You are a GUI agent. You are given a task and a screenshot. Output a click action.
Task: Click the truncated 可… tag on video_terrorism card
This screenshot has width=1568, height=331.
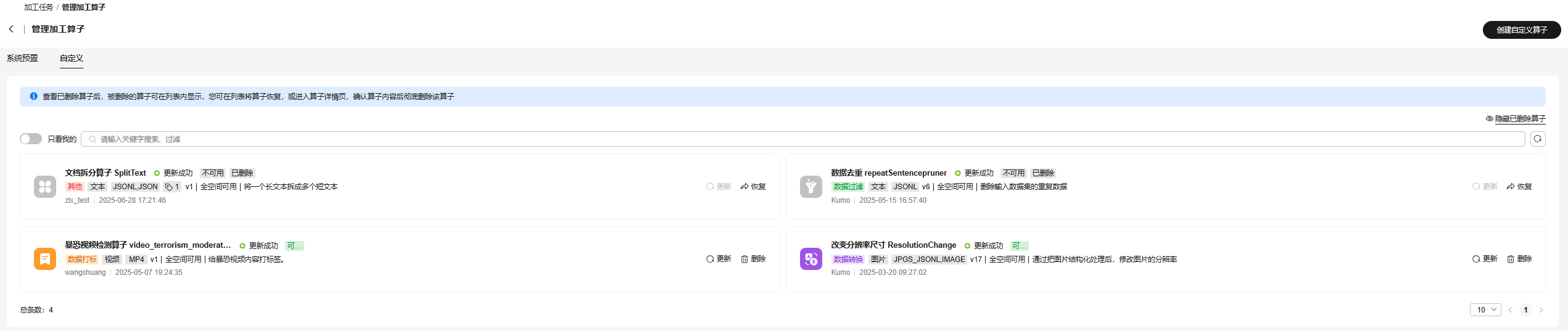pos(294,246)
